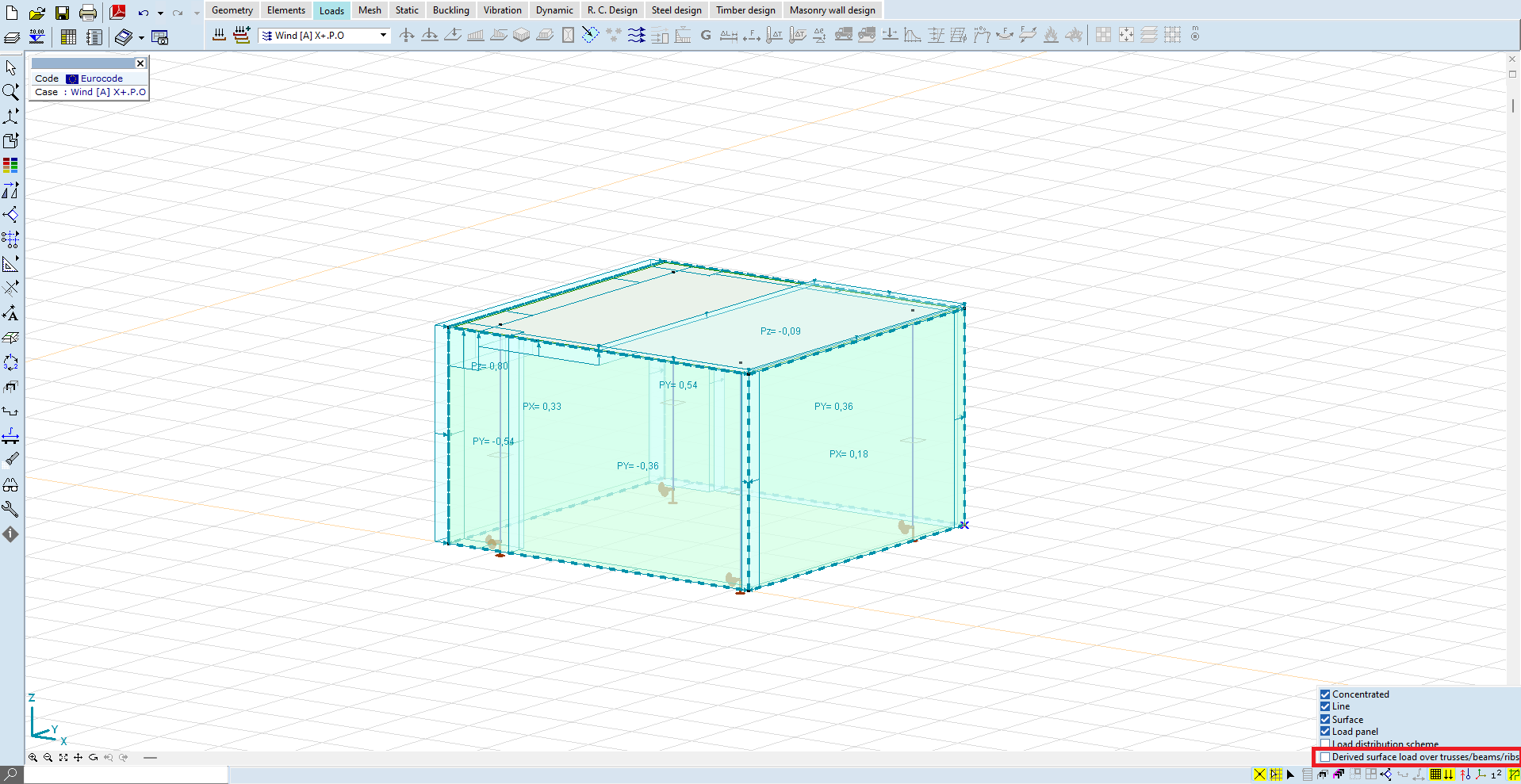Undo the last action

[143, 13]
